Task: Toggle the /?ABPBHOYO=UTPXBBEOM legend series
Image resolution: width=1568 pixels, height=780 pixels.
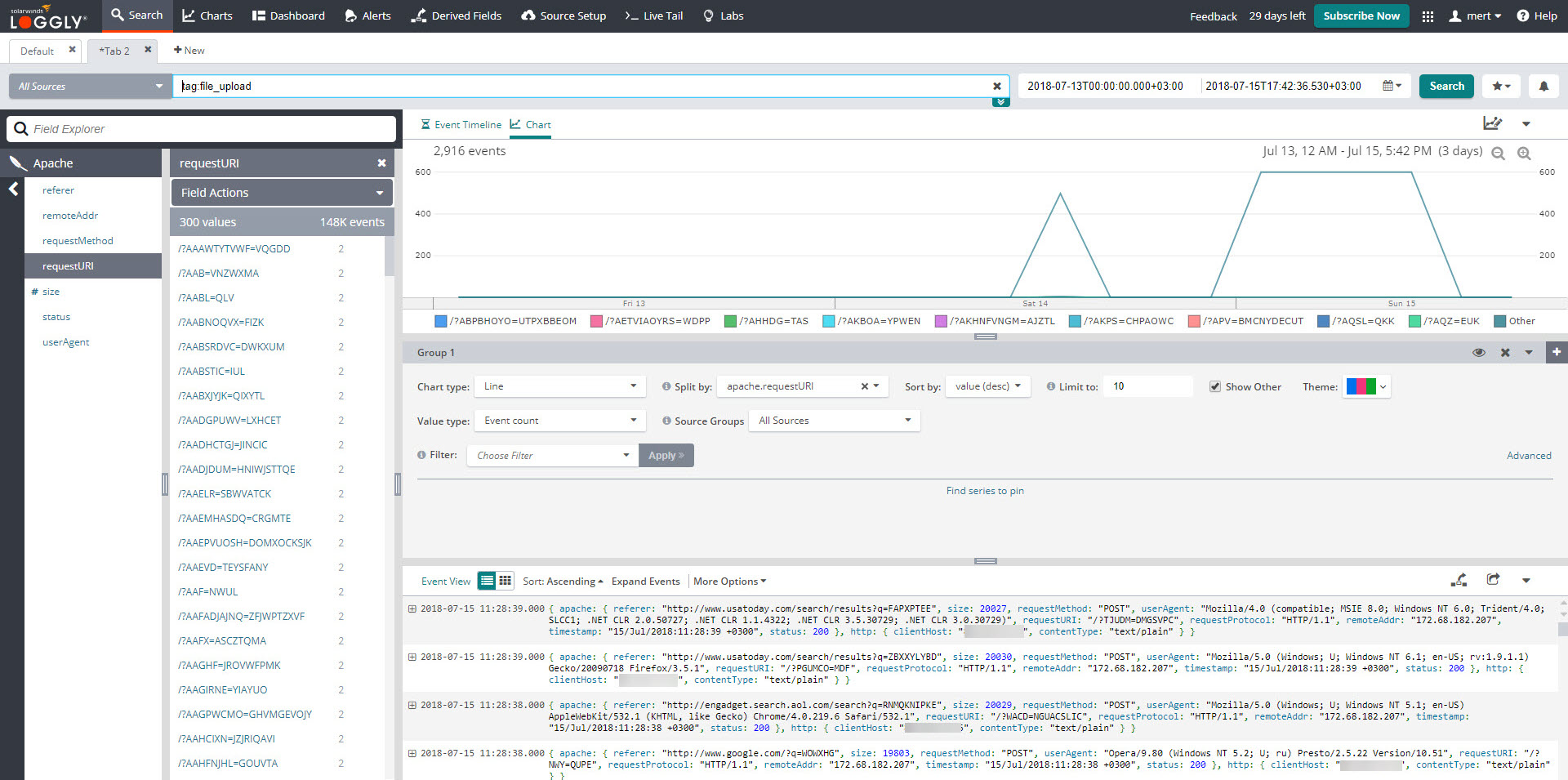Action: coord(506,321)
